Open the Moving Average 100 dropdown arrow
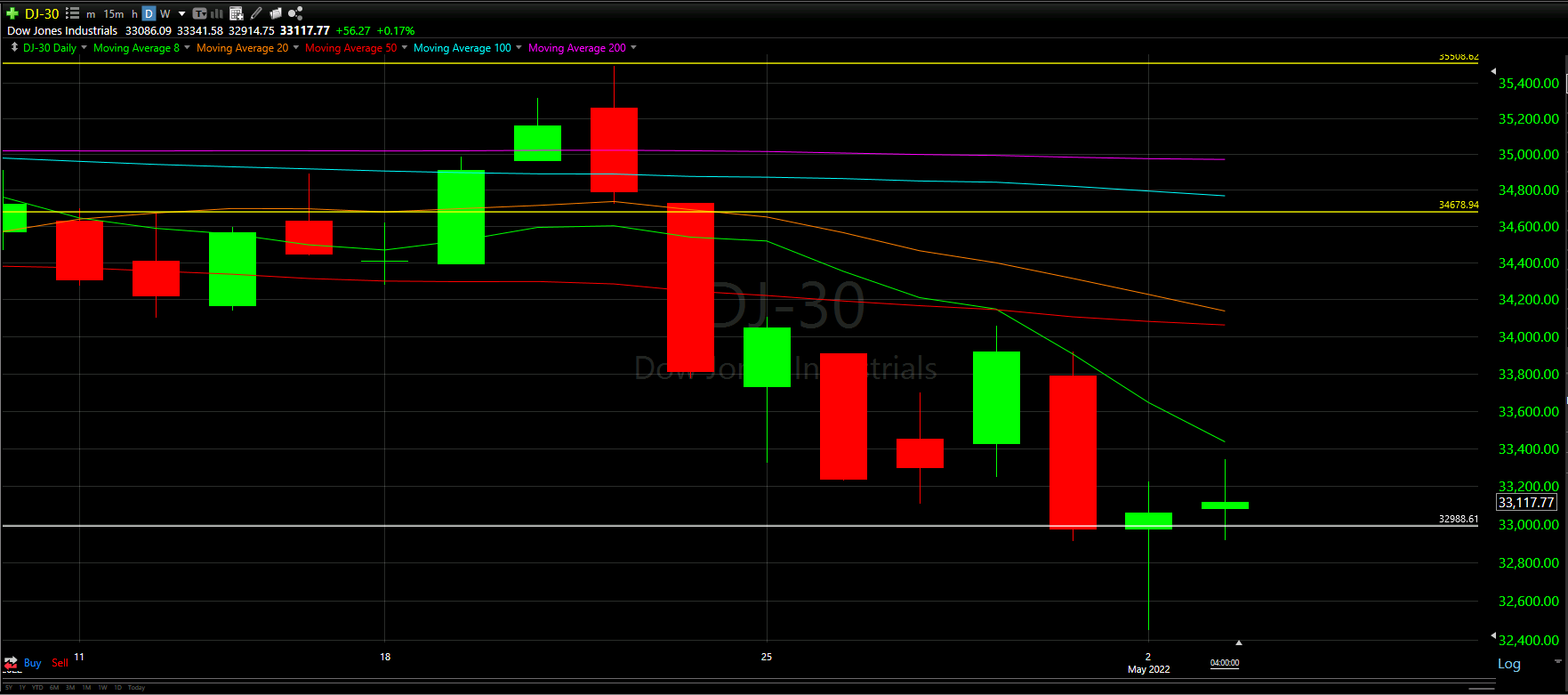Viewport: 1568px width, 695px height. pyautogui.click(x=519, y=47)
